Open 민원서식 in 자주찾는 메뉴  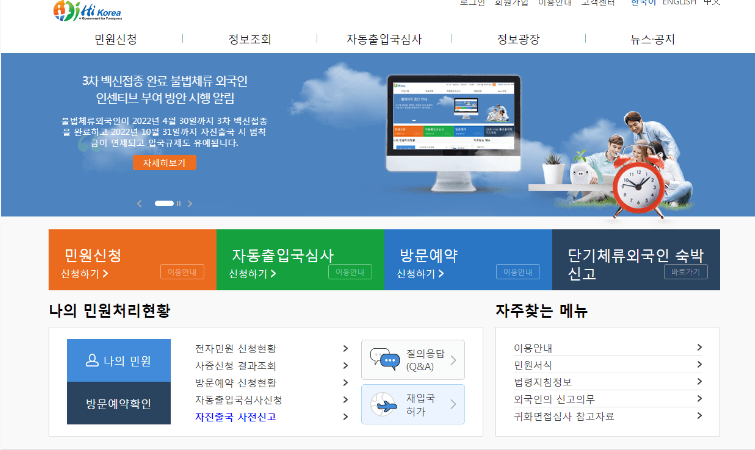533,365
